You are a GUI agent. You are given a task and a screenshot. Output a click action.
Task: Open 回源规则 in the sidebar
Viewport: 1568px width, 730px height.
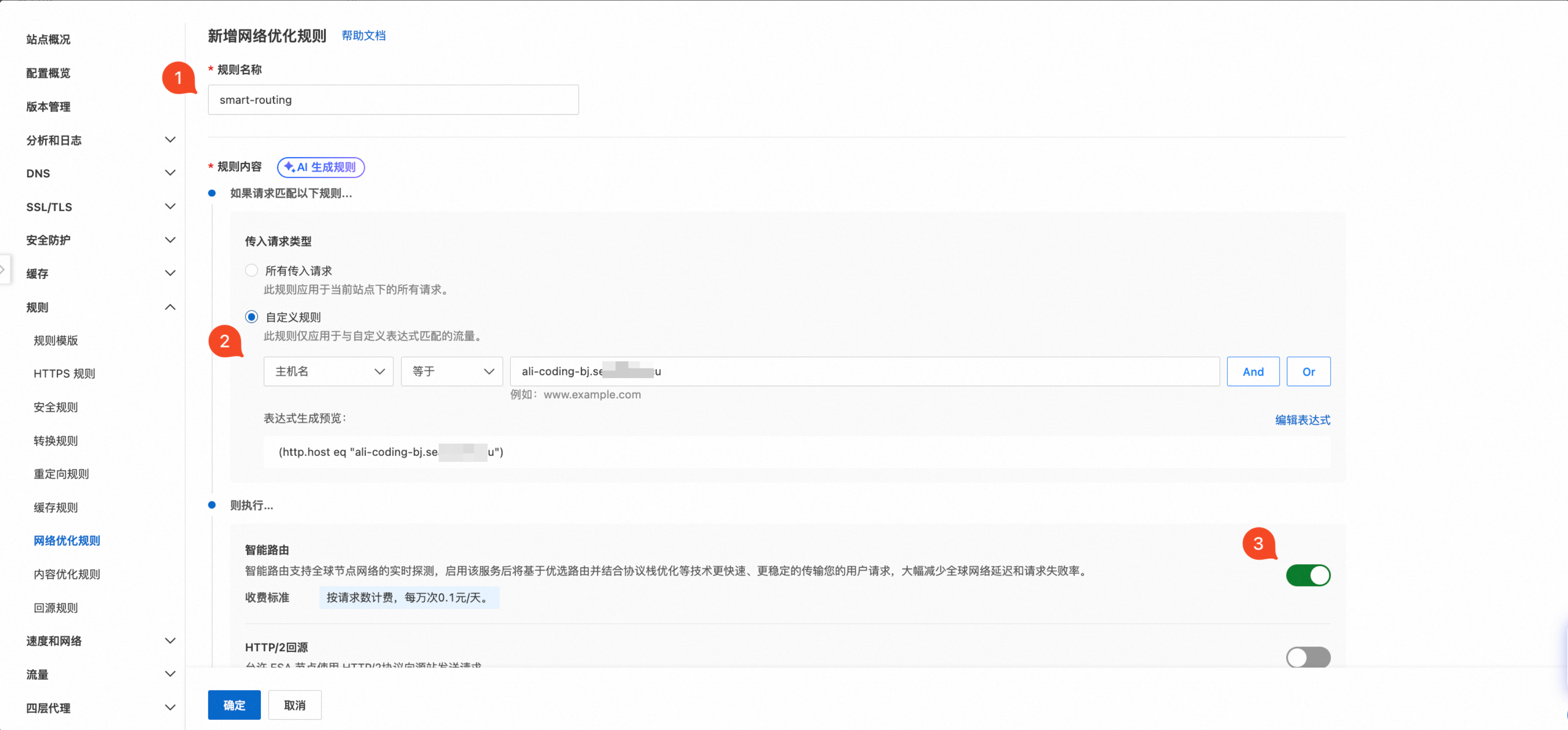click(x=56, y=608)
